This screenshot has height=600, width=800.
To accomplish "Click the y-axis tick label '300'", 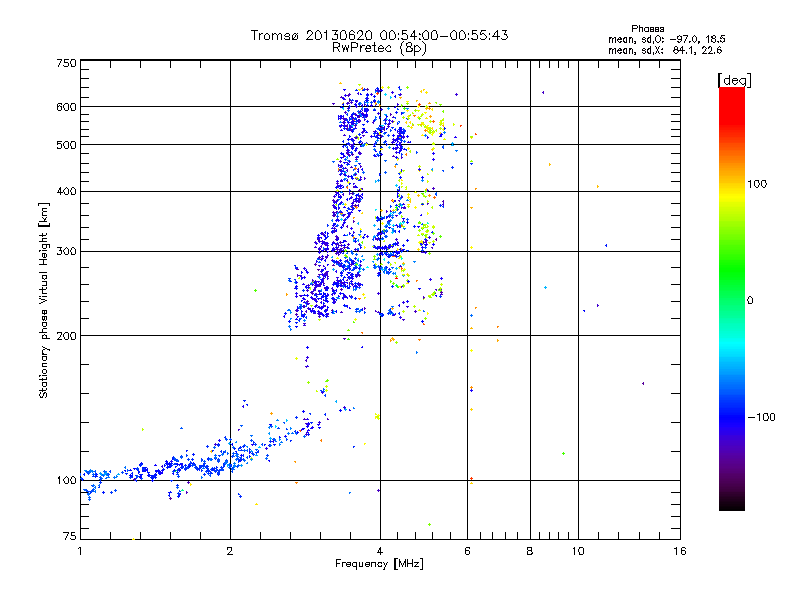I will pyautogui.click(x=66, y=252).
